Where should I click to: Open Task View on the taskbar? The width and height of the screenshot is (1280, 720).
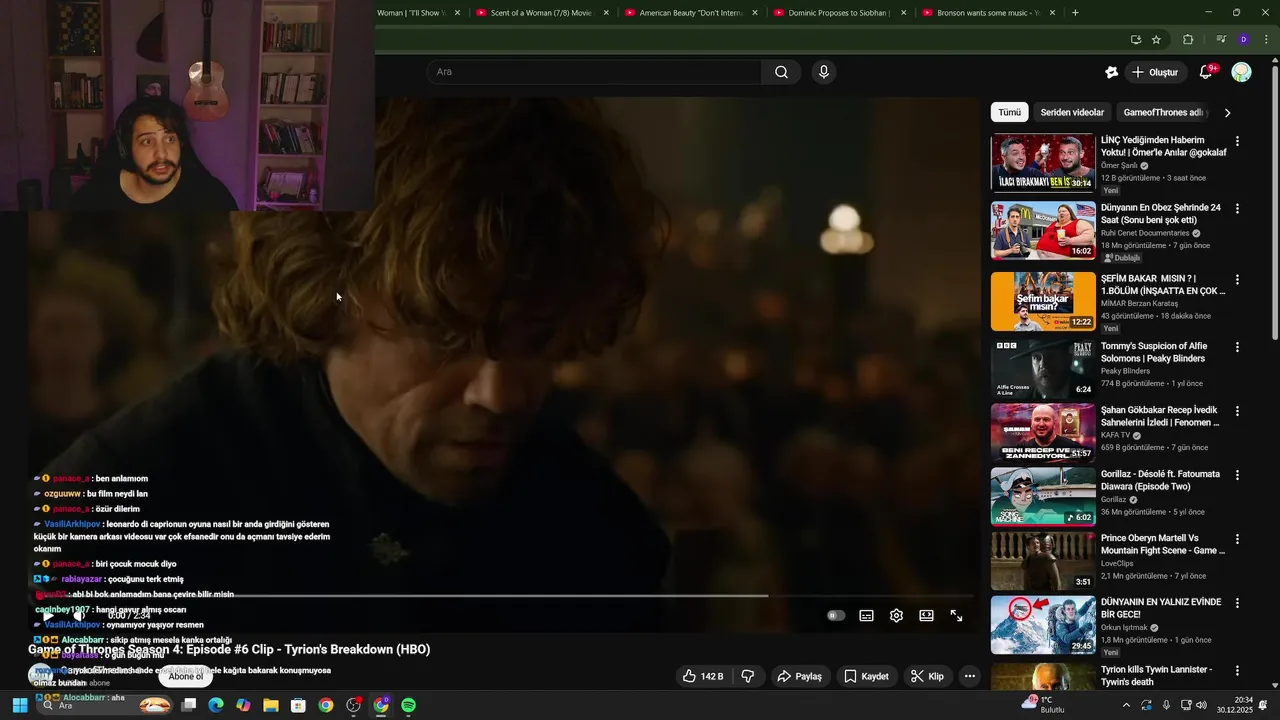188,705
